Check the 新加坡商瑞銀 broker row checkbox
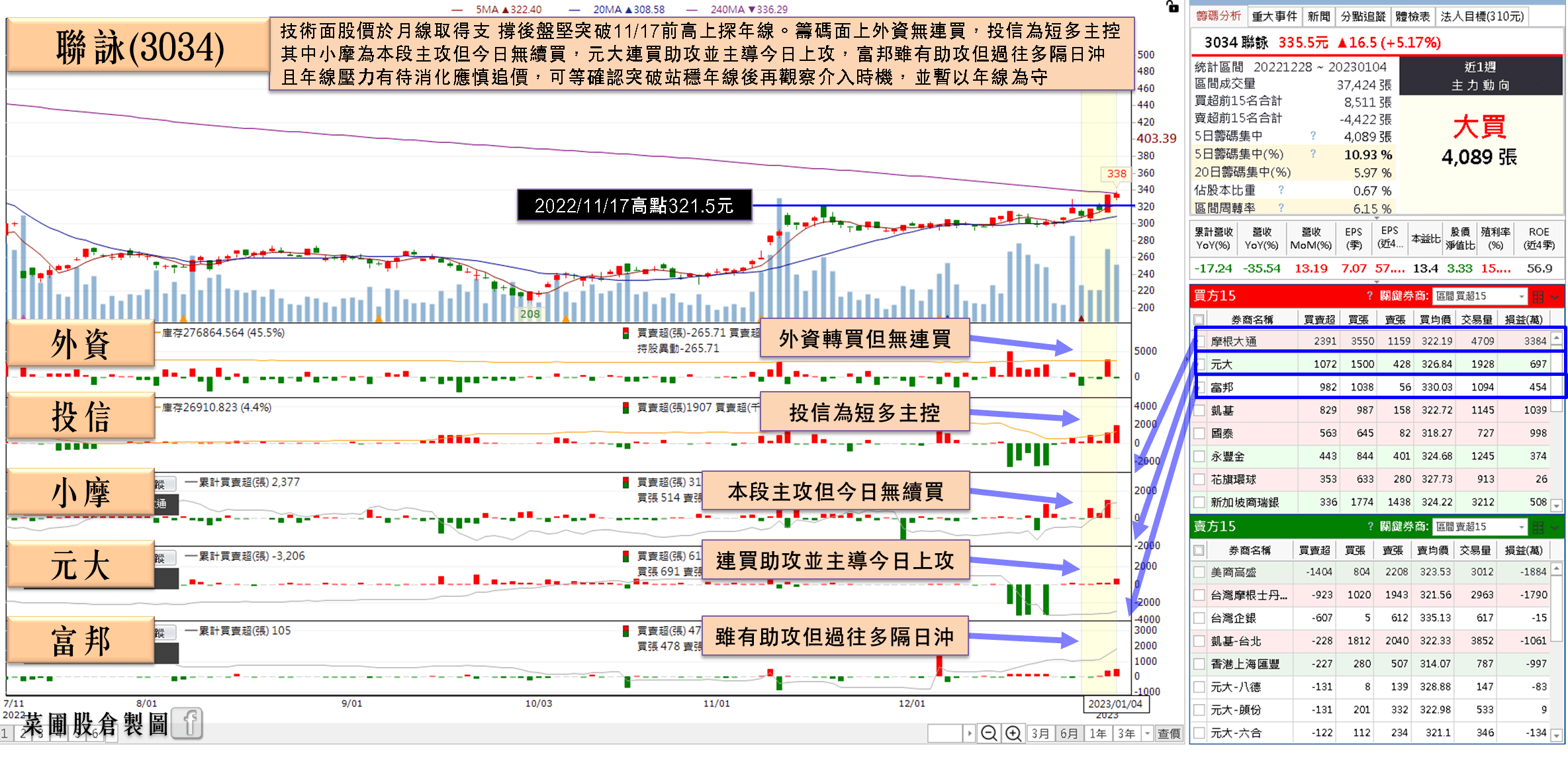The image size is (1568, 759). coord(1199,502)
